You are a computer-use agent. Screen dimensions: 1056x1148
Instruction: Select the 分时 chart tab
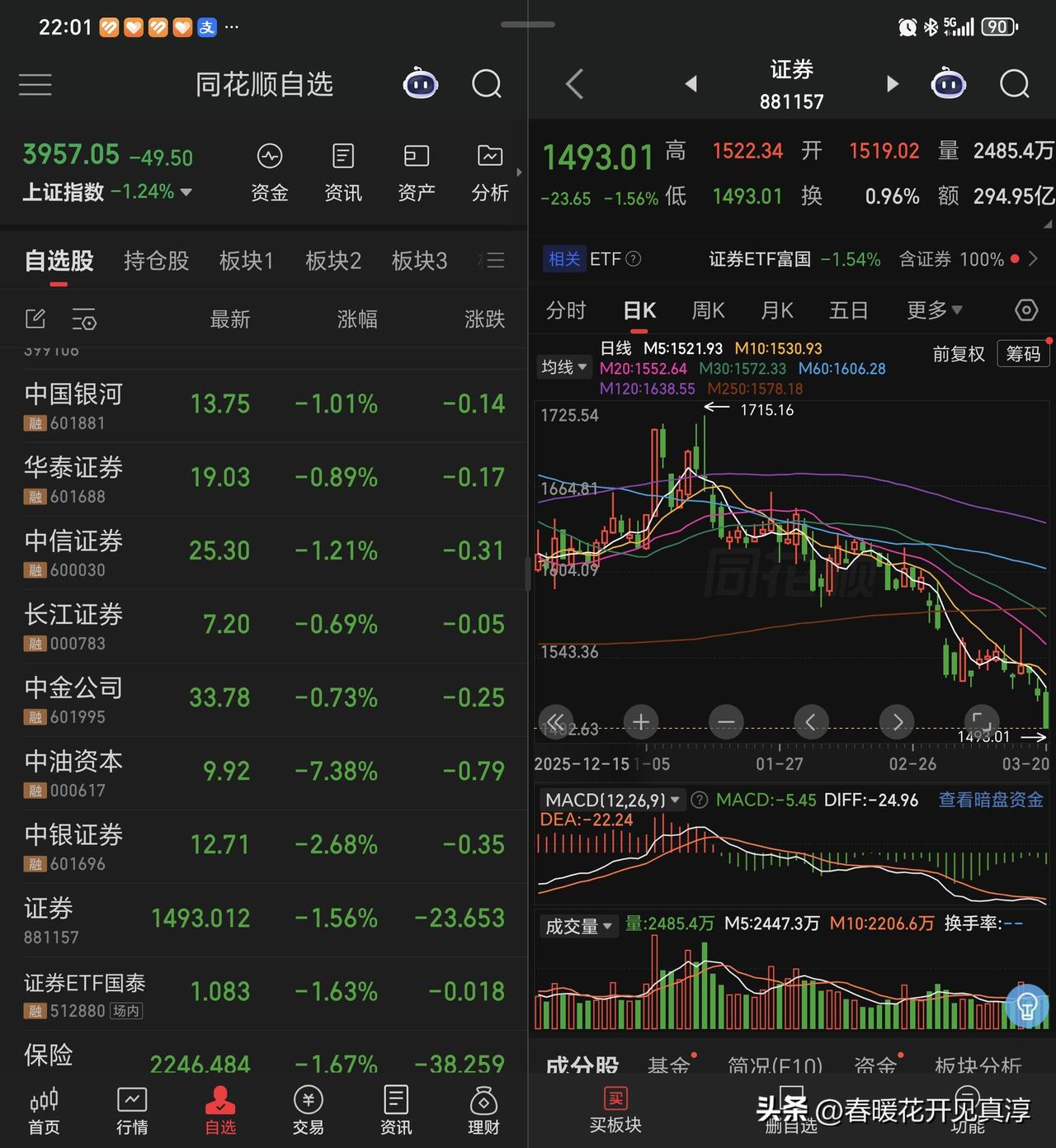tap(566, 310)
